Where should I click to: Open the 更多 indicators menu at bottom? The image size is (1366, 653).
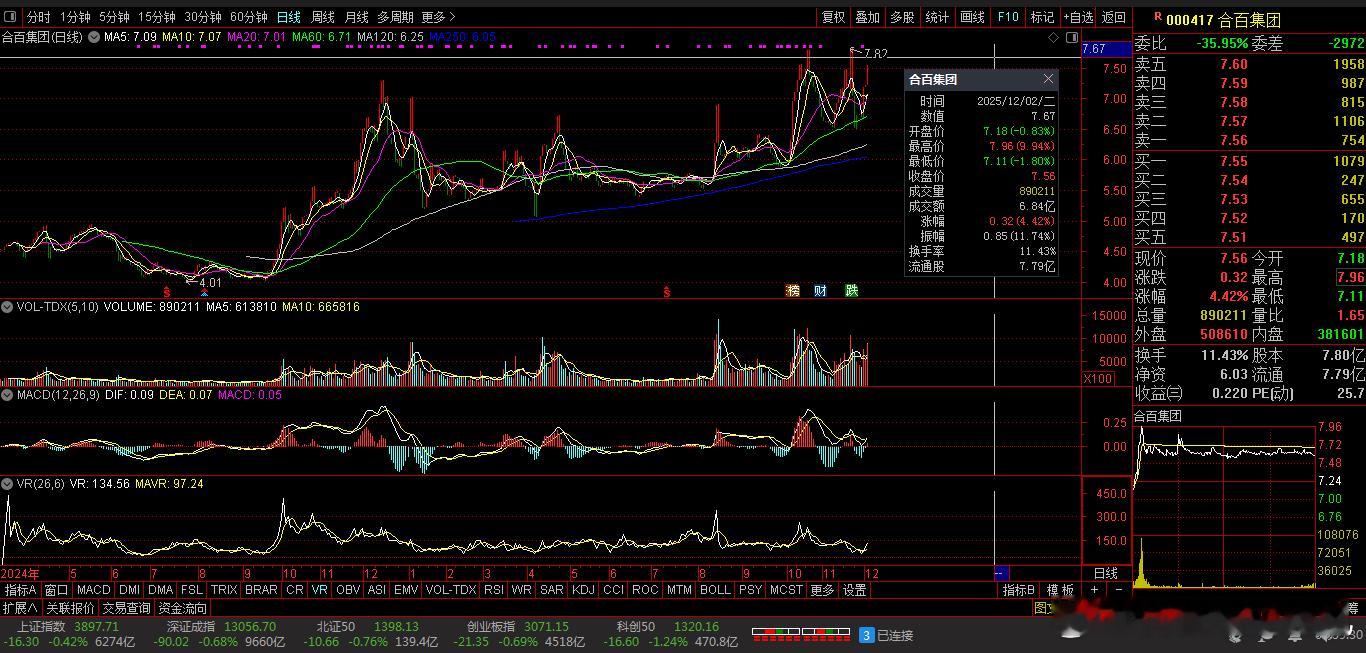pyautogui.click(x=822, y=590)
